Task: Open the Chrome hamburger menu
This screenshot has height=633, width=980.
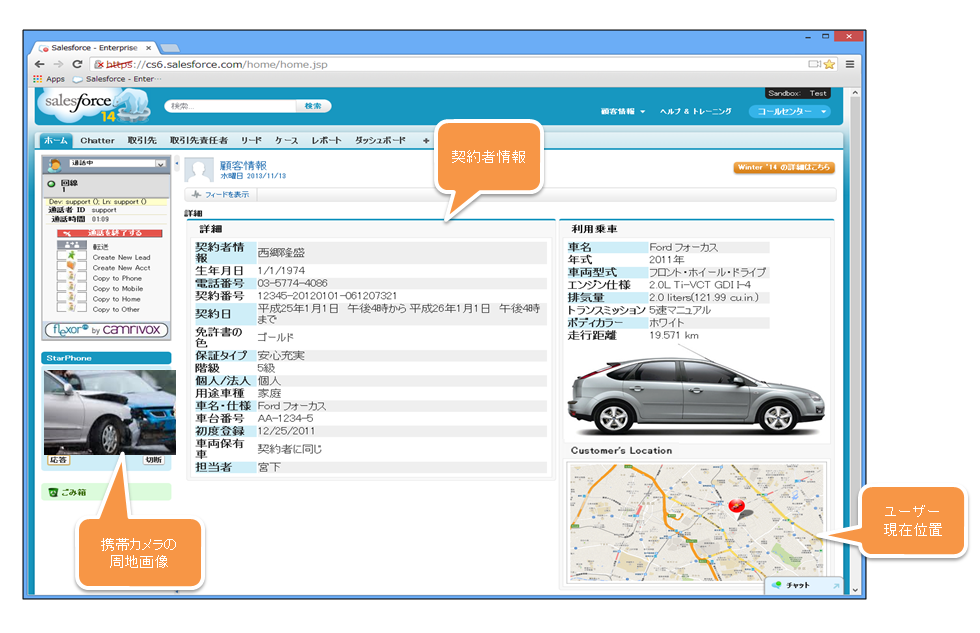Action: [850, 64]
